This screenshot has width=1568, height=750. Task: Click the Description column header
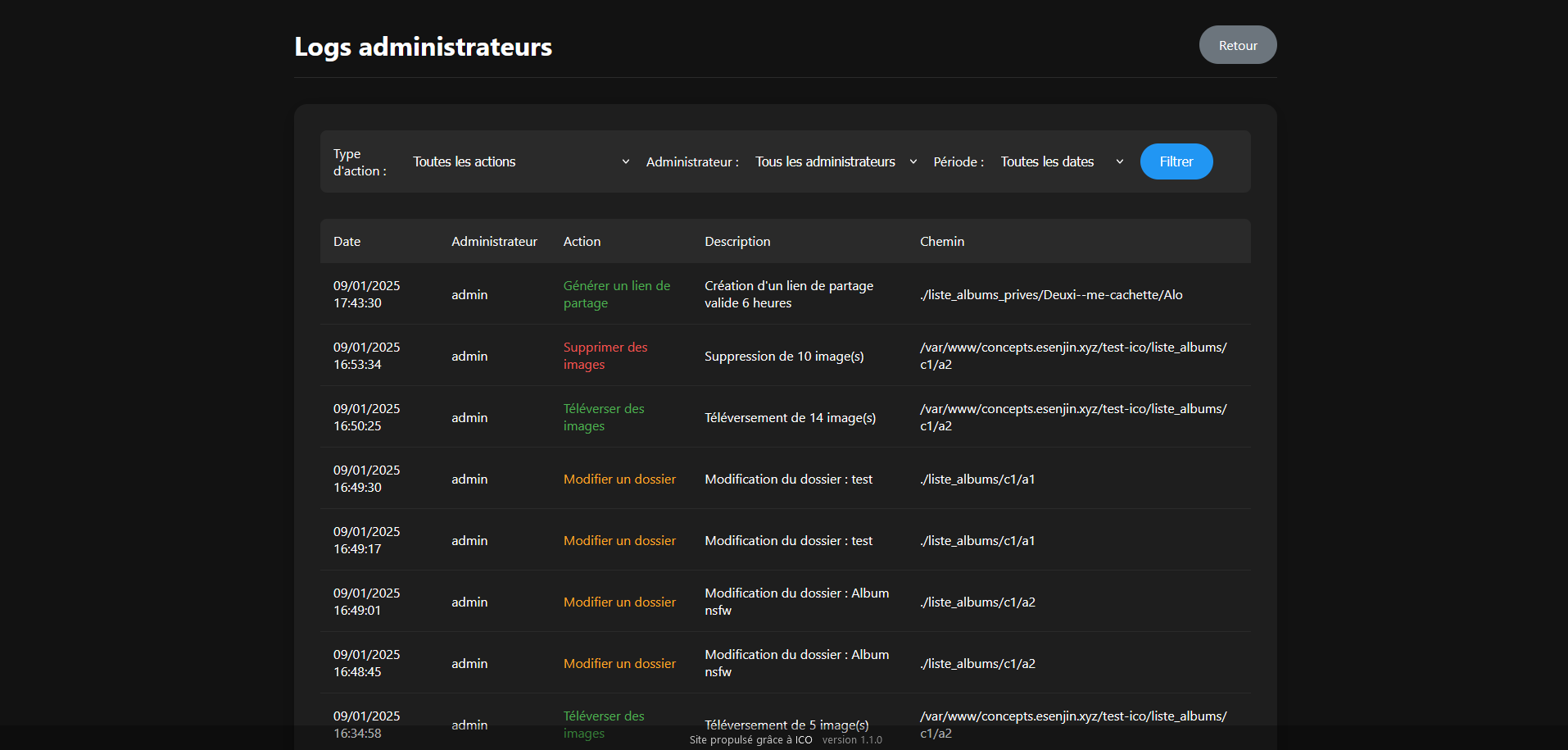(x=737, y=241)
